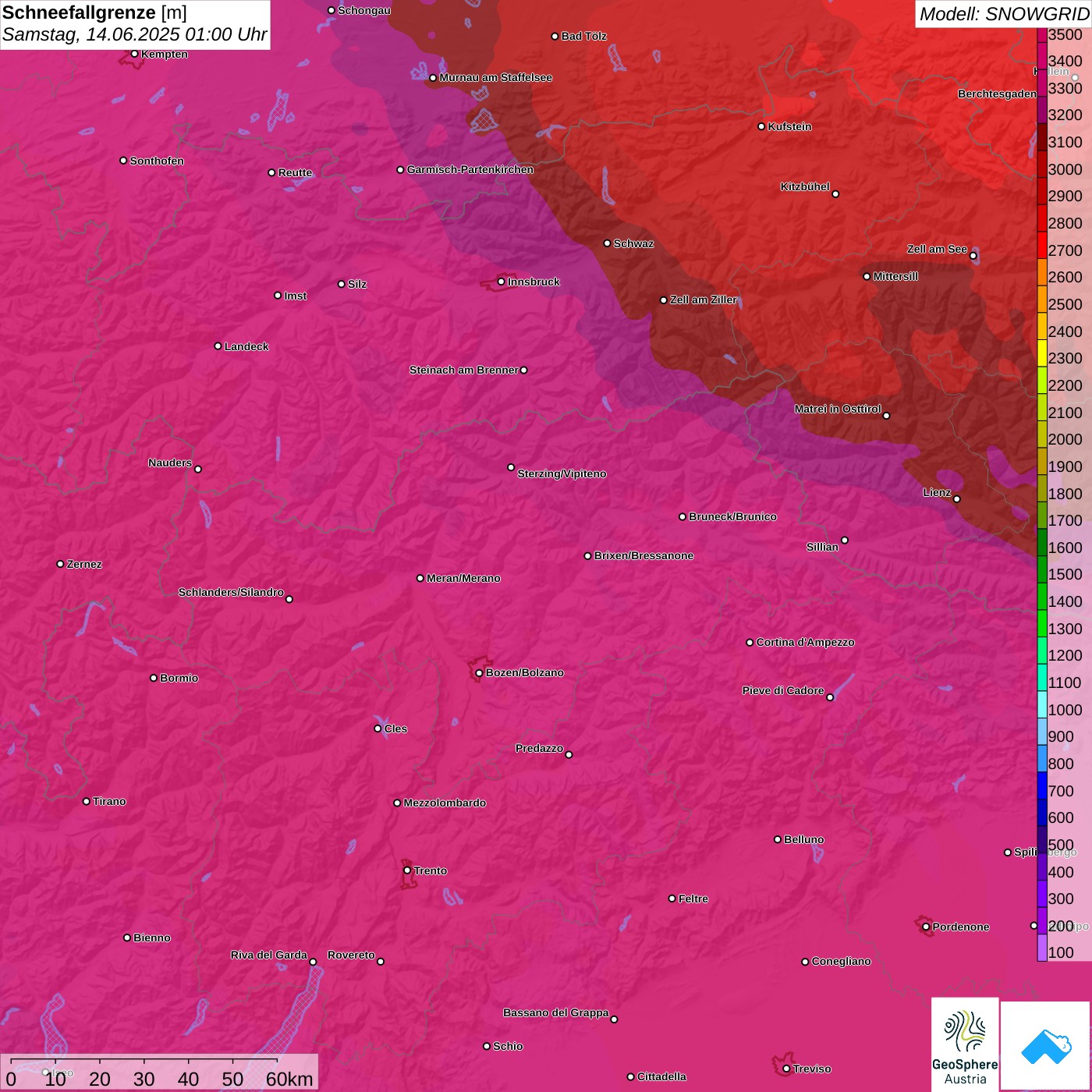Click the Riva del Garda label
Image resolution: width=1092 pixels, height=1092 pixels.
tap(269, 955)
